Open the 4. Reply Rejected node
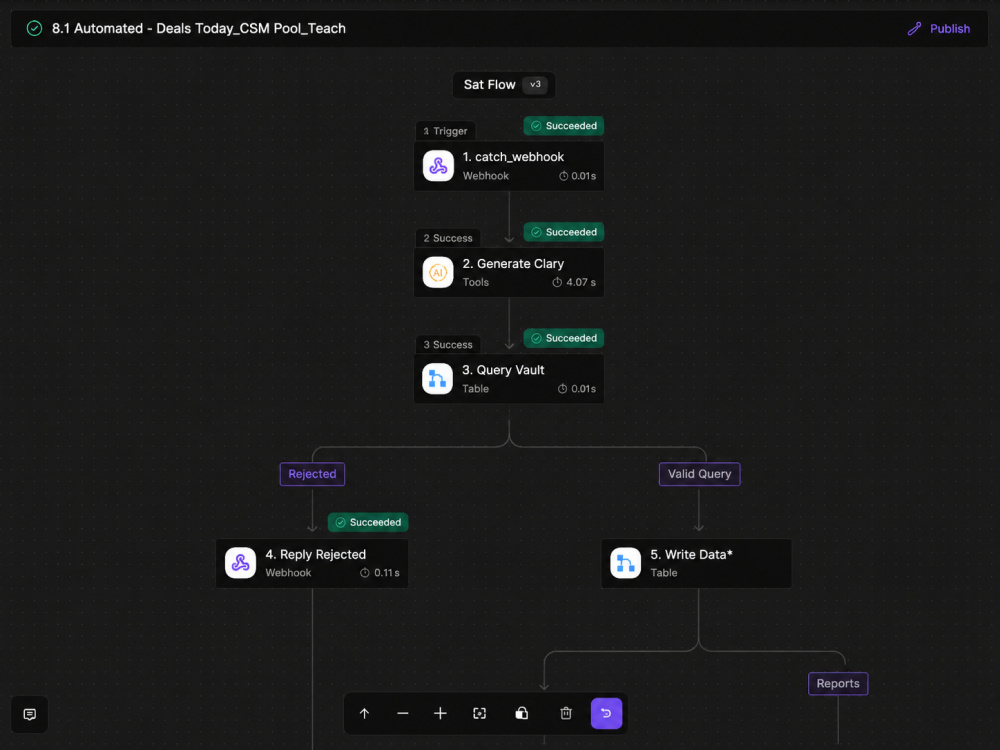 point(312,563)
